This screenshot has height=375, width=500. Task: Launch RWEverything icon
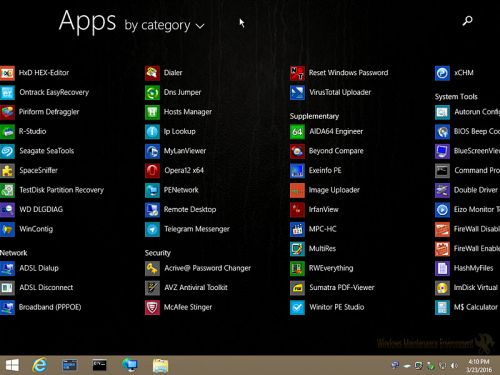297,268
